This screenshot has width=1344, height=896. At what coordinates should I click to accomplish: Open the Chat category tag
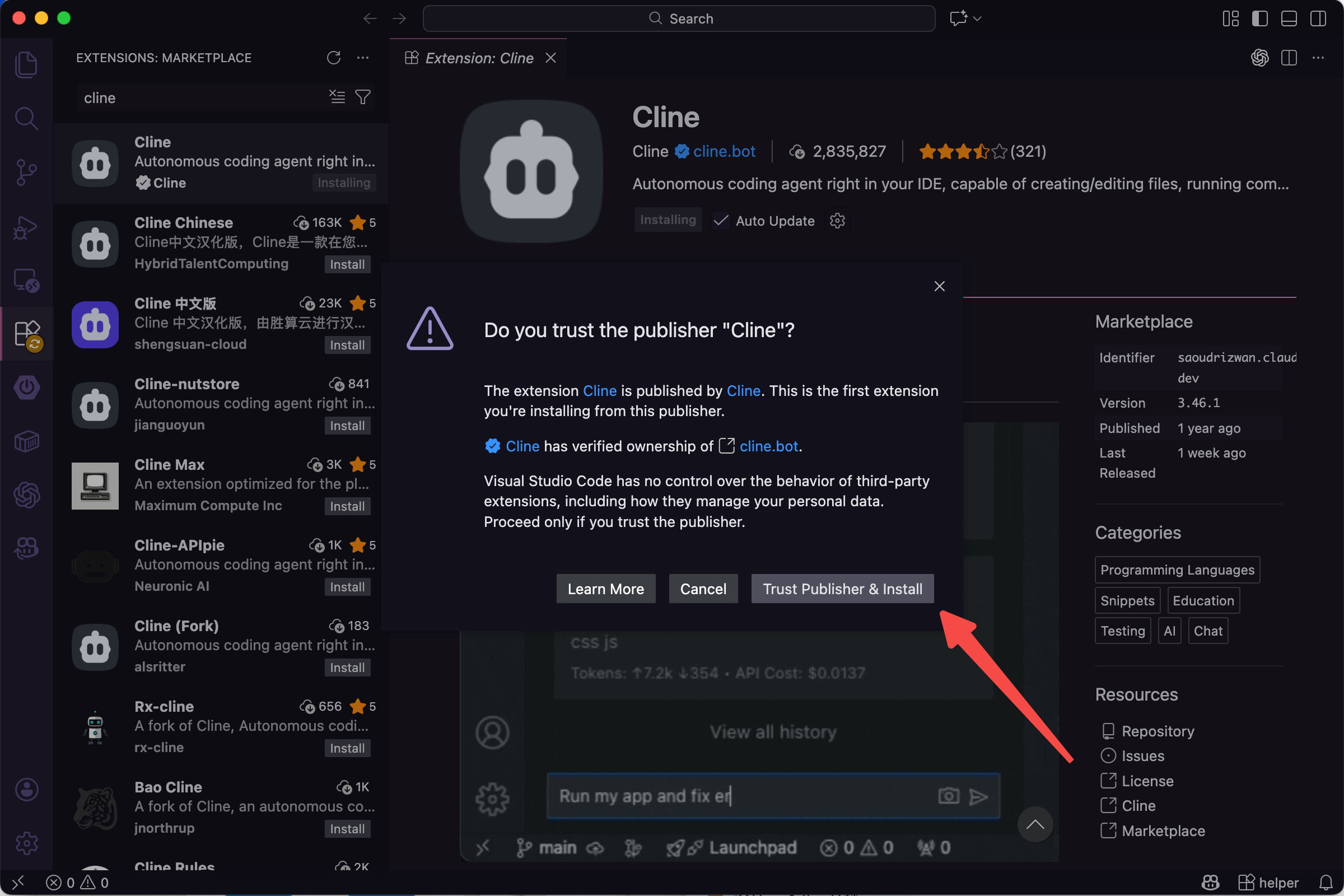tap(1208, 631)
